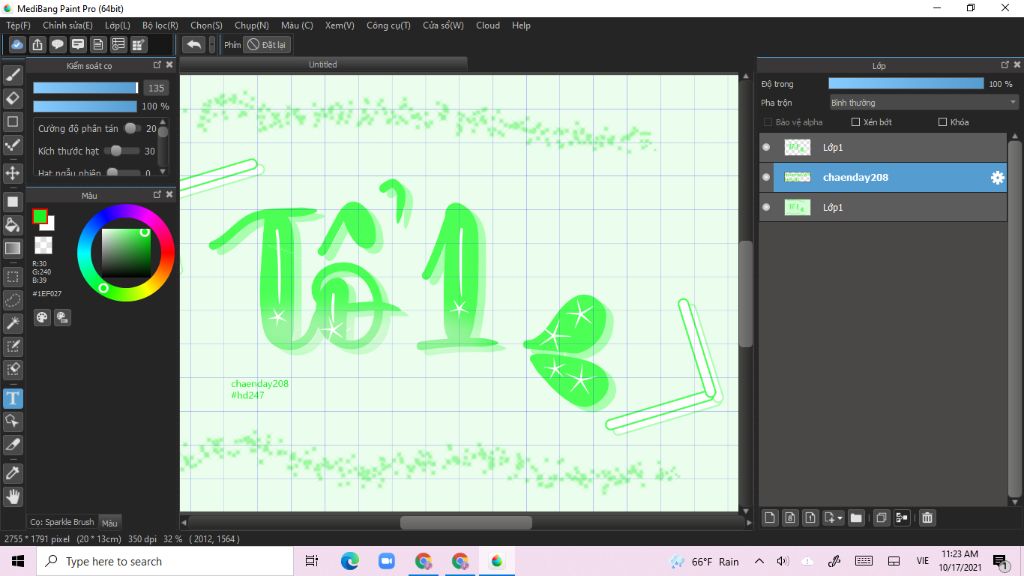Add a new layer folder

pyautogui.click(x=856, y=518)
